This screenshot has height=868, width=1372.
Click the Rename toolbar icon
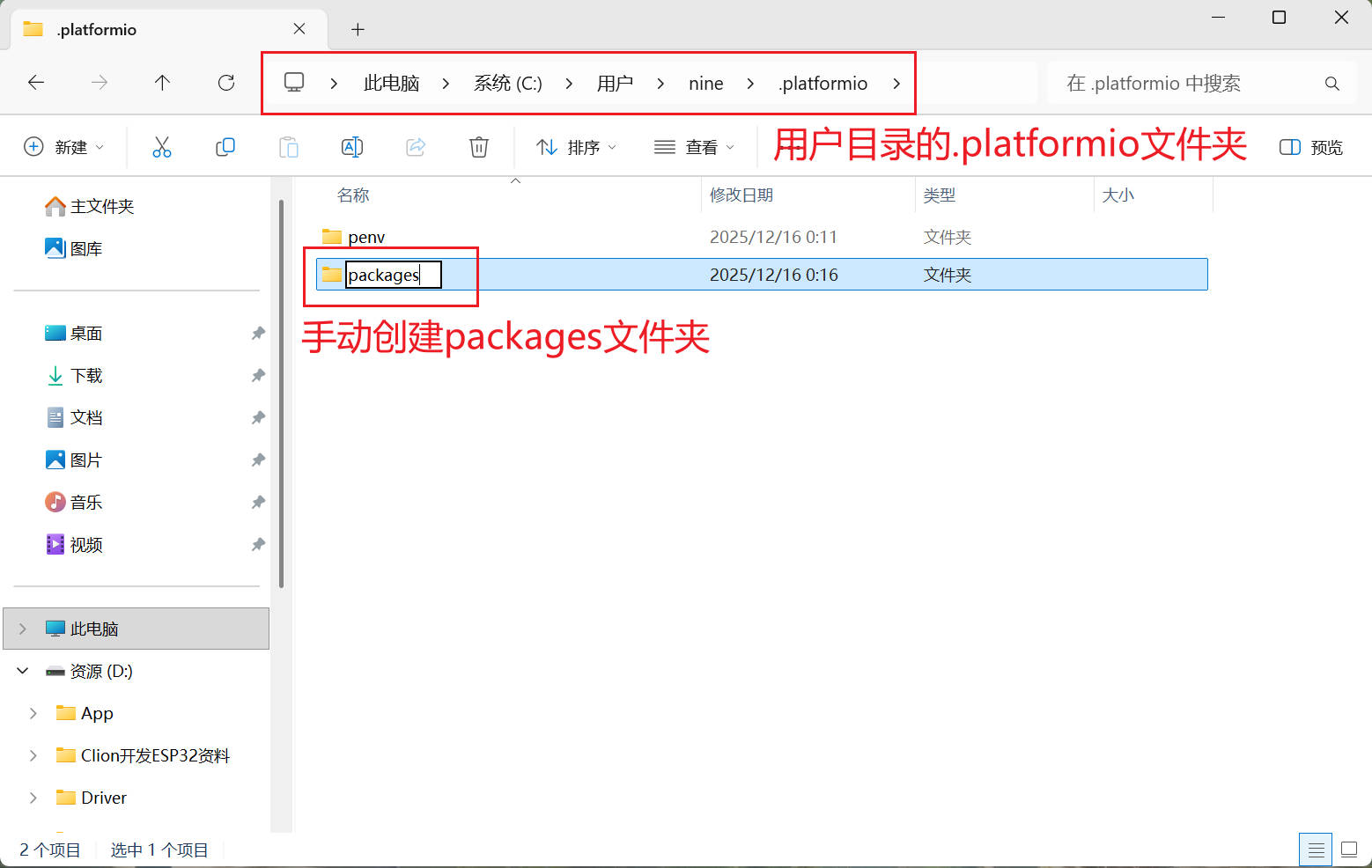(x=352, y=147)
